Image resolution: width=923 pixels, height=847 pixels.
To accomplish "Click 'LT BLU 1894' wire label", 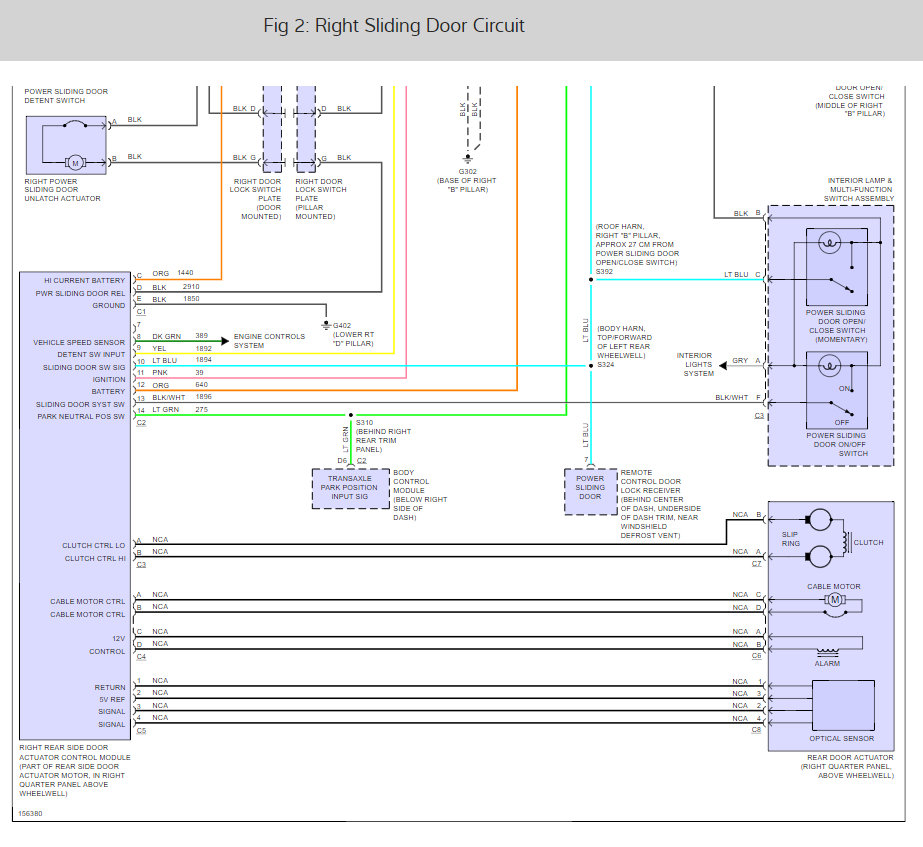I will (182, 360).
